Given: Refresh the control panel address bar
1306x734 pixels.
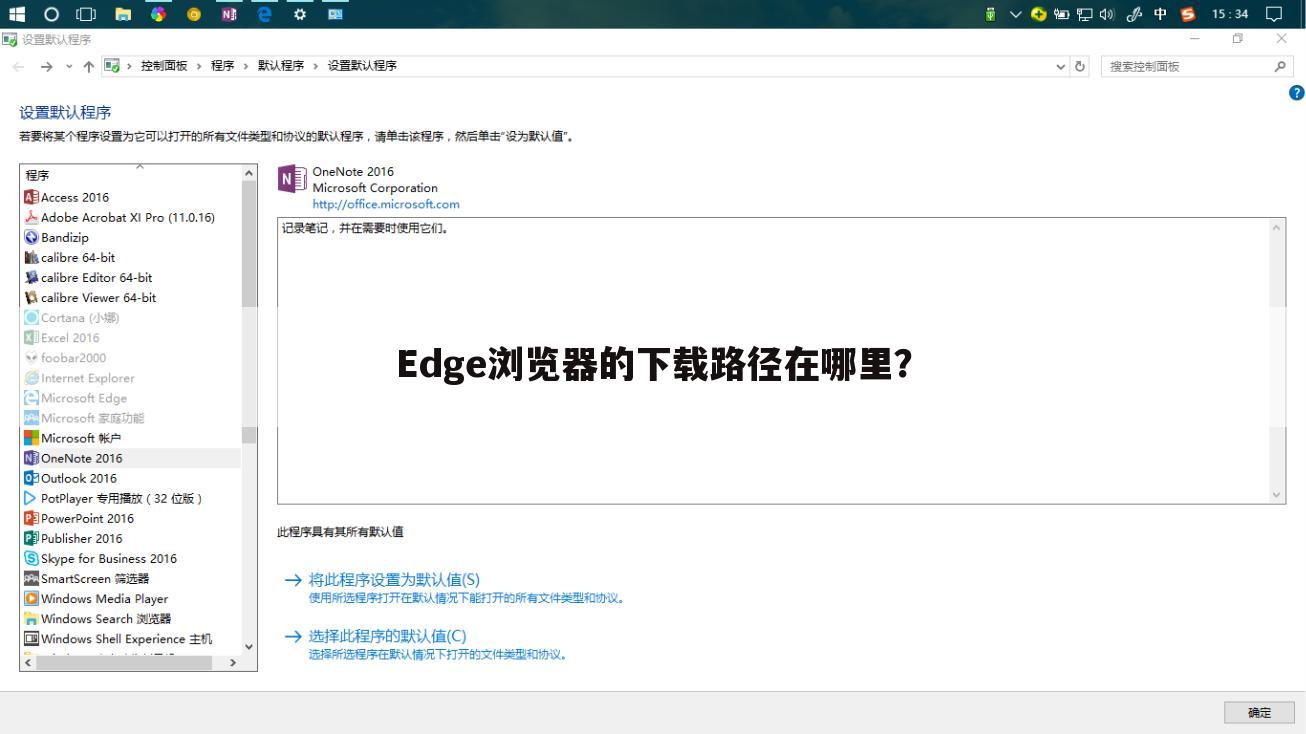Looking at the screenshot, I should coord(1080,66).
